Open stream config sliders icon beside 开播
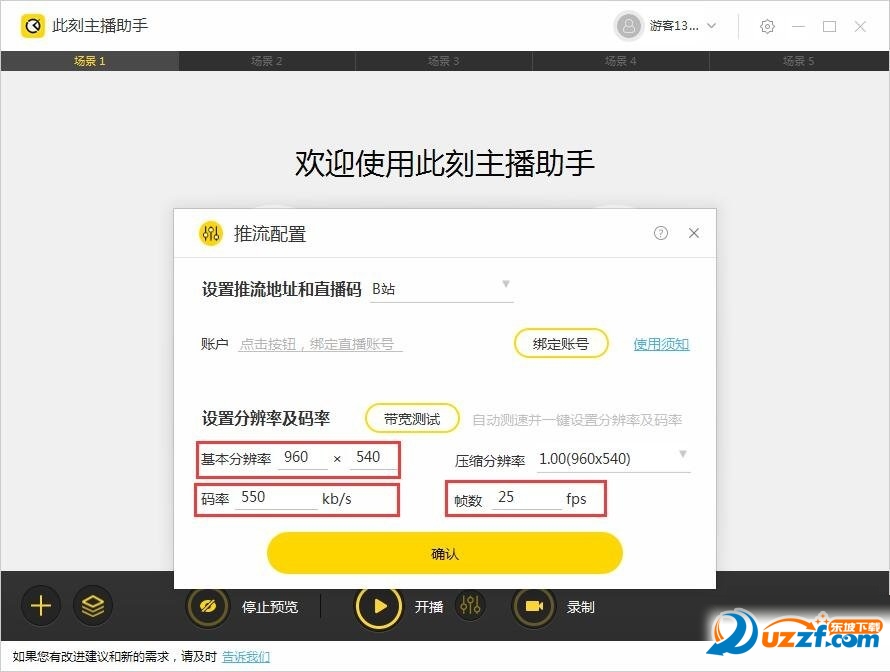The image size is (890, 672). coord(470,606)
